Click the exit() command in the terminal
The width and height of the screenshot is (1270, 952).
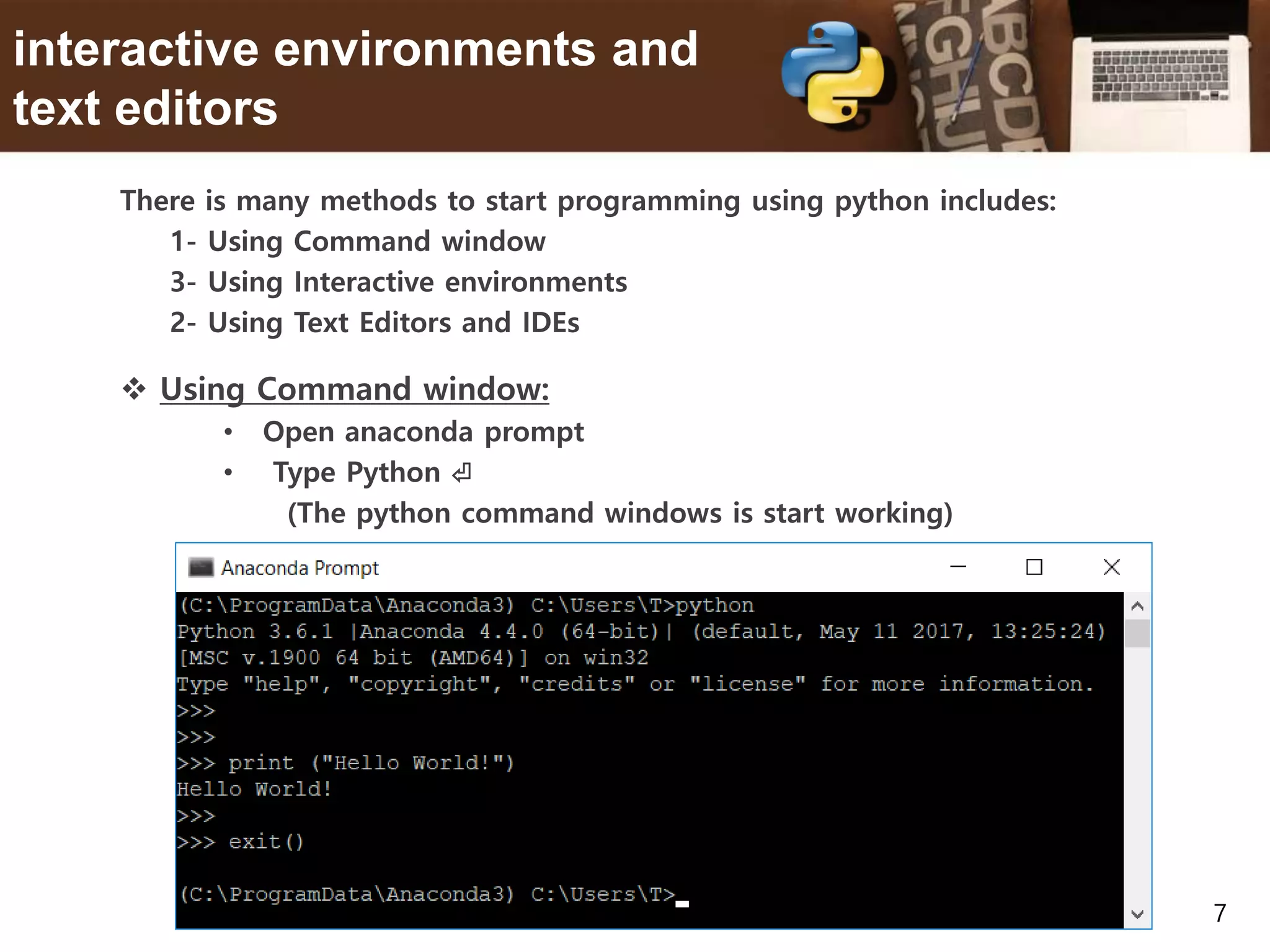coord(265,842)
